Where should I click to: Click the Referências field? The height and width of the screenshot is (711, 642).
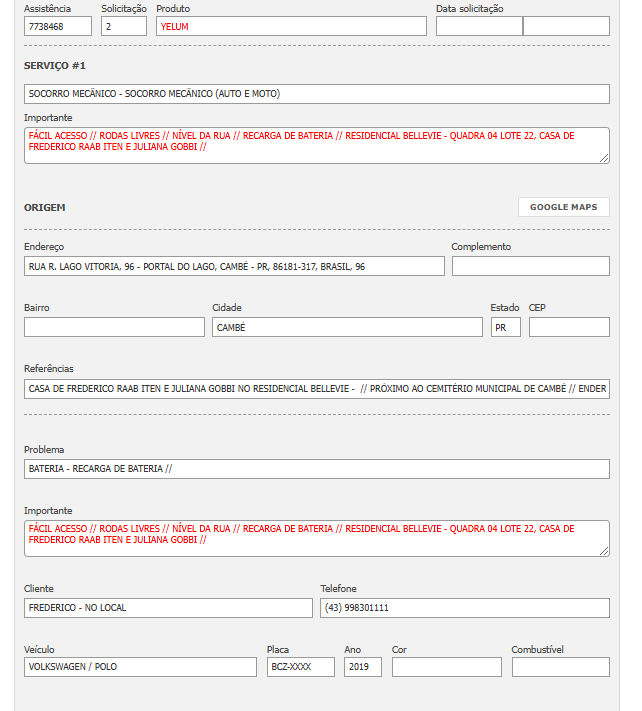point(316,389)
